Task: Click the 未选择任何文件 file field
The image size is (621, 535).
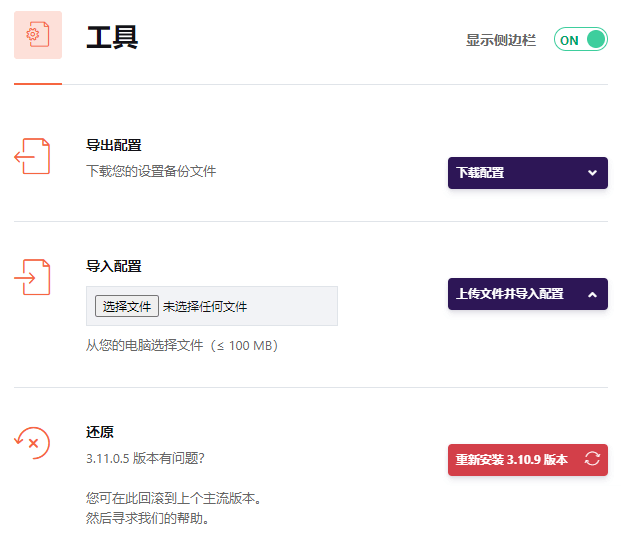Action: click(x=205, y=306)
